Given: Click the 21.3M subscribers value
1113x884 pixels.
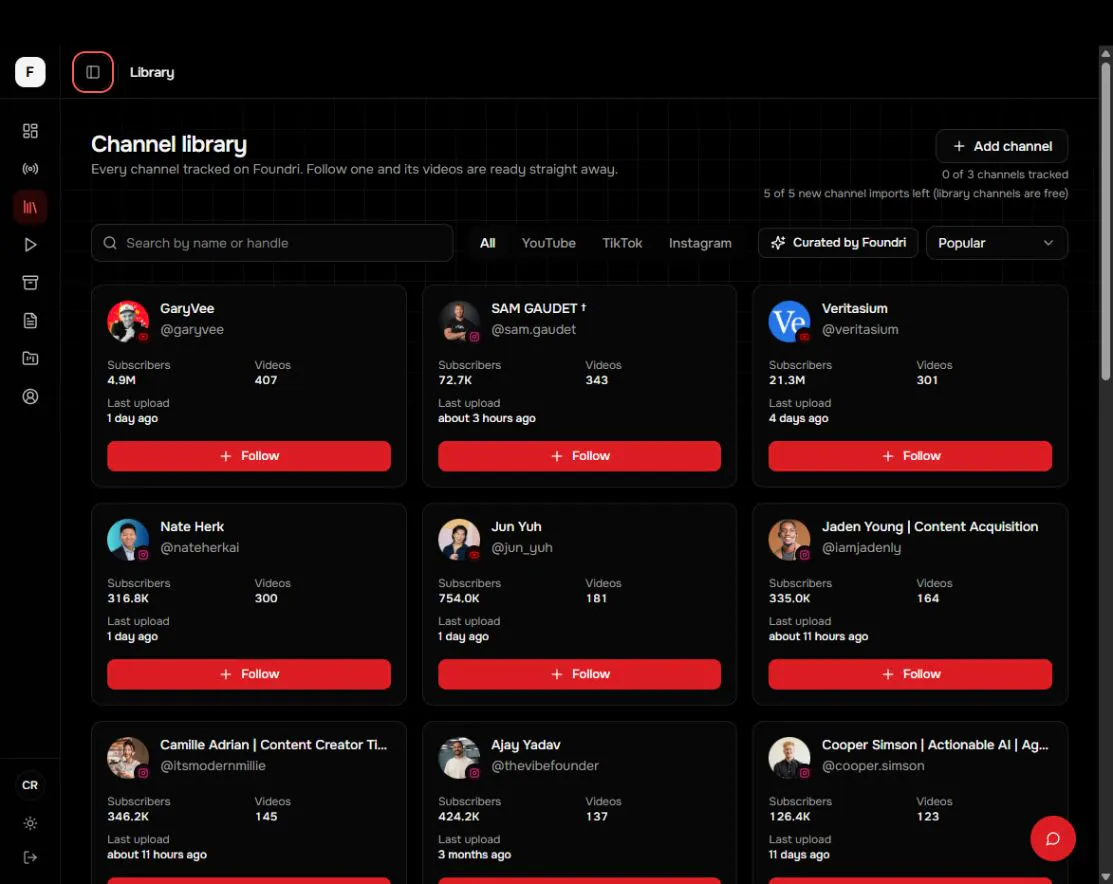Looking at the screenshot, I should 786,380.
